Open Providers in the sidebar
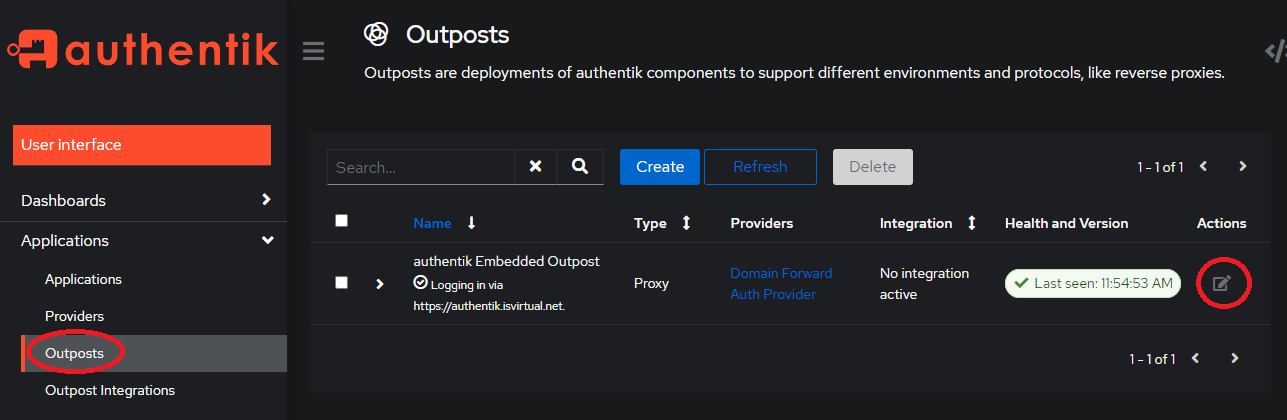Viewport: 1287px width, 420px height. coord(74,316)
